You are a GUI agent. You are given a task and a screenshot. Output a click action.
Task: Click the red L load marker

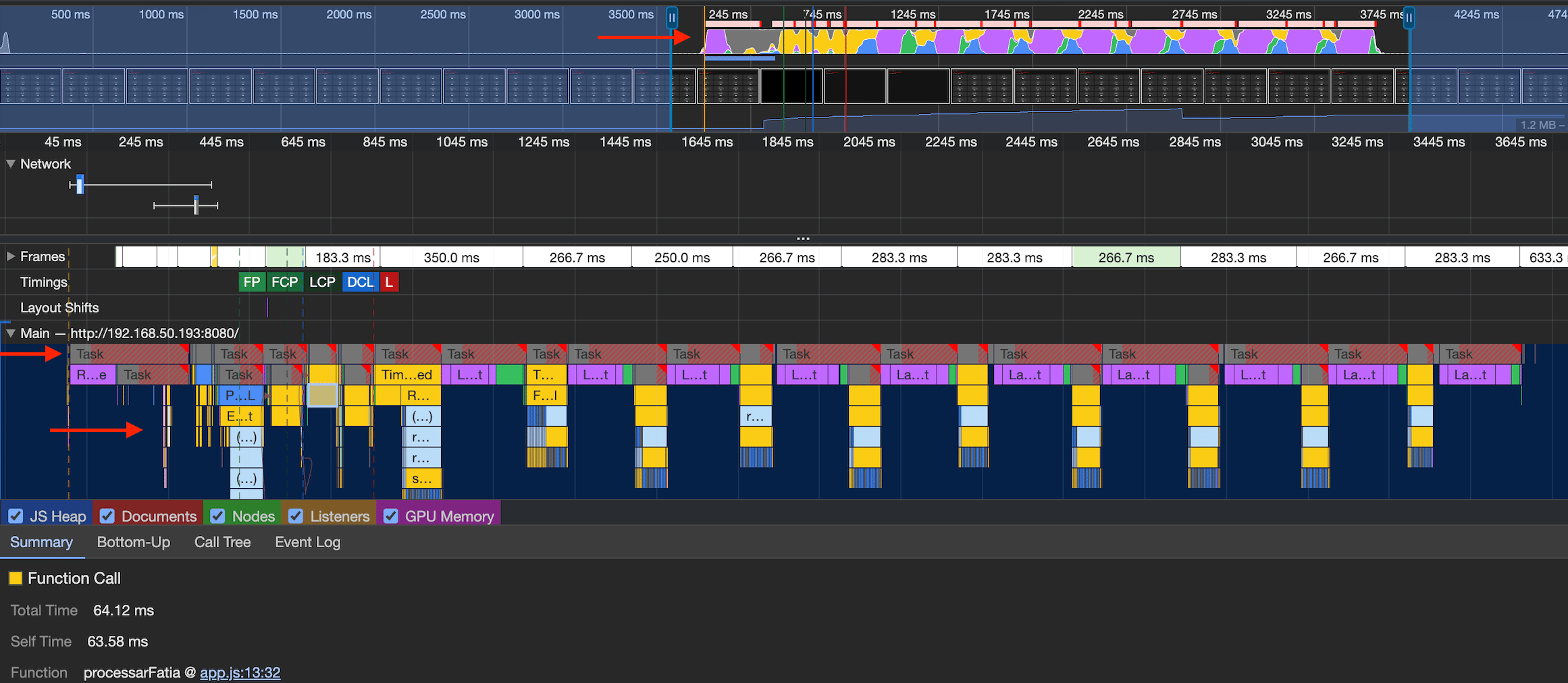(x=389, y=282)
